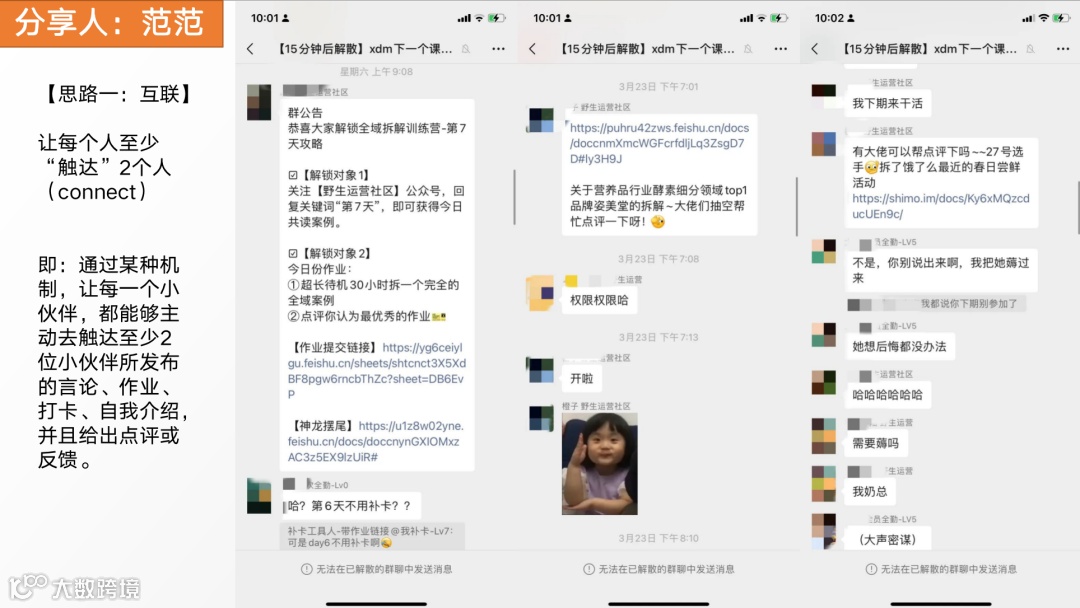Tap back arrow in middle chat screen
This screenshot has width=1080, height=608.
(x=532, y=49)
